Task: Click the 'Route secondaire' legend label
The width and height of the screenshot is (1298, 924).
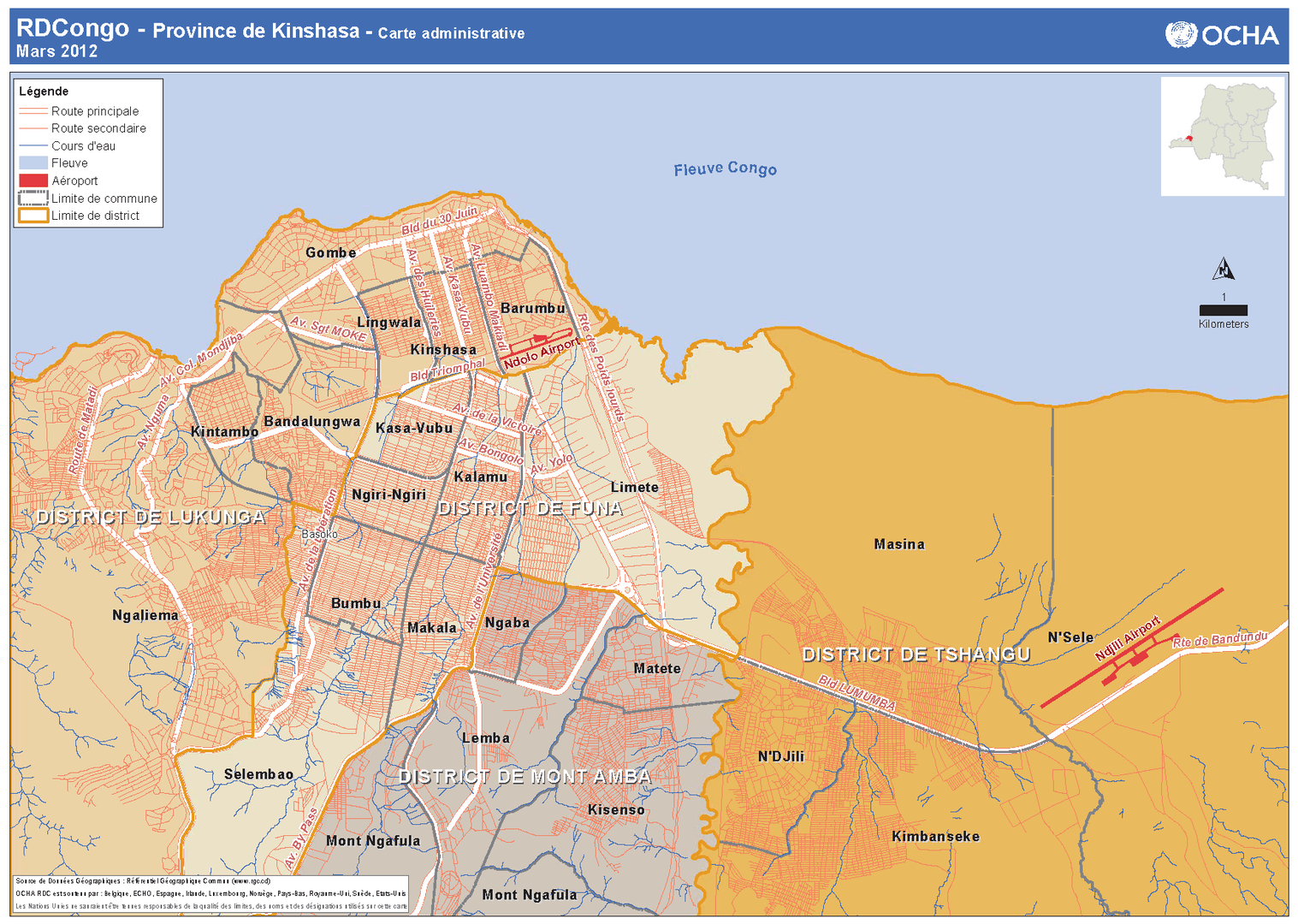Action: click(x=98, y=128)
